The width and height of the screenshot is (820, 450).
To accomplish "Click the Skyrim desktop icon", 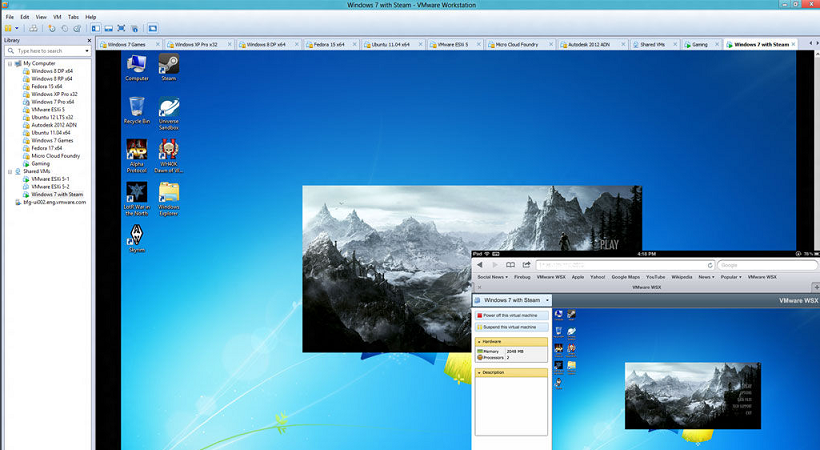I will 136,239.
